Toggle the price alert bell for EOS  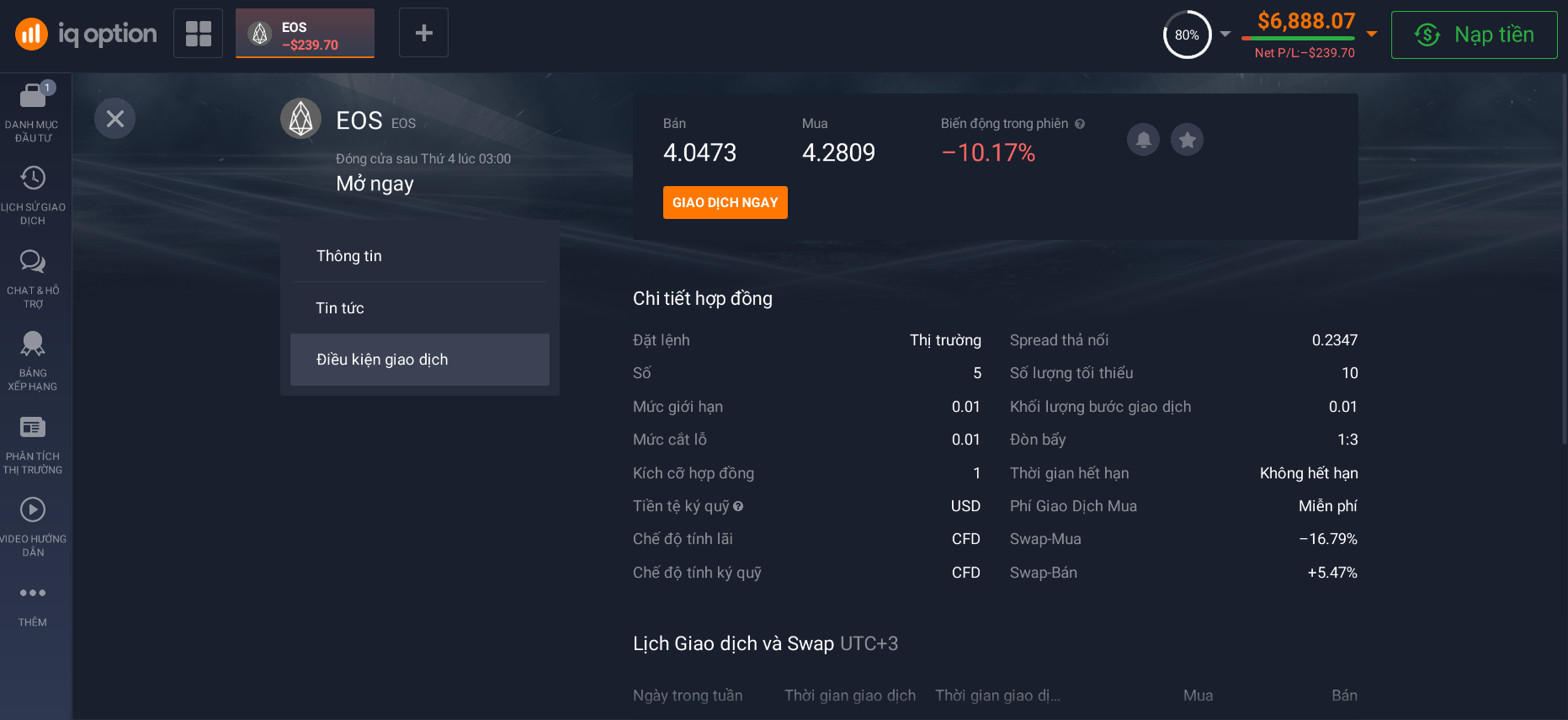coord(1143,140)
